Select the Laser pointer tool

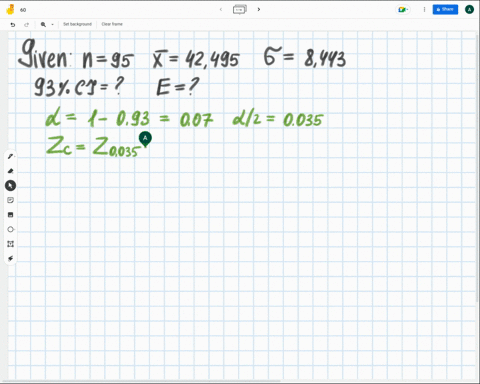coord(10,258)
